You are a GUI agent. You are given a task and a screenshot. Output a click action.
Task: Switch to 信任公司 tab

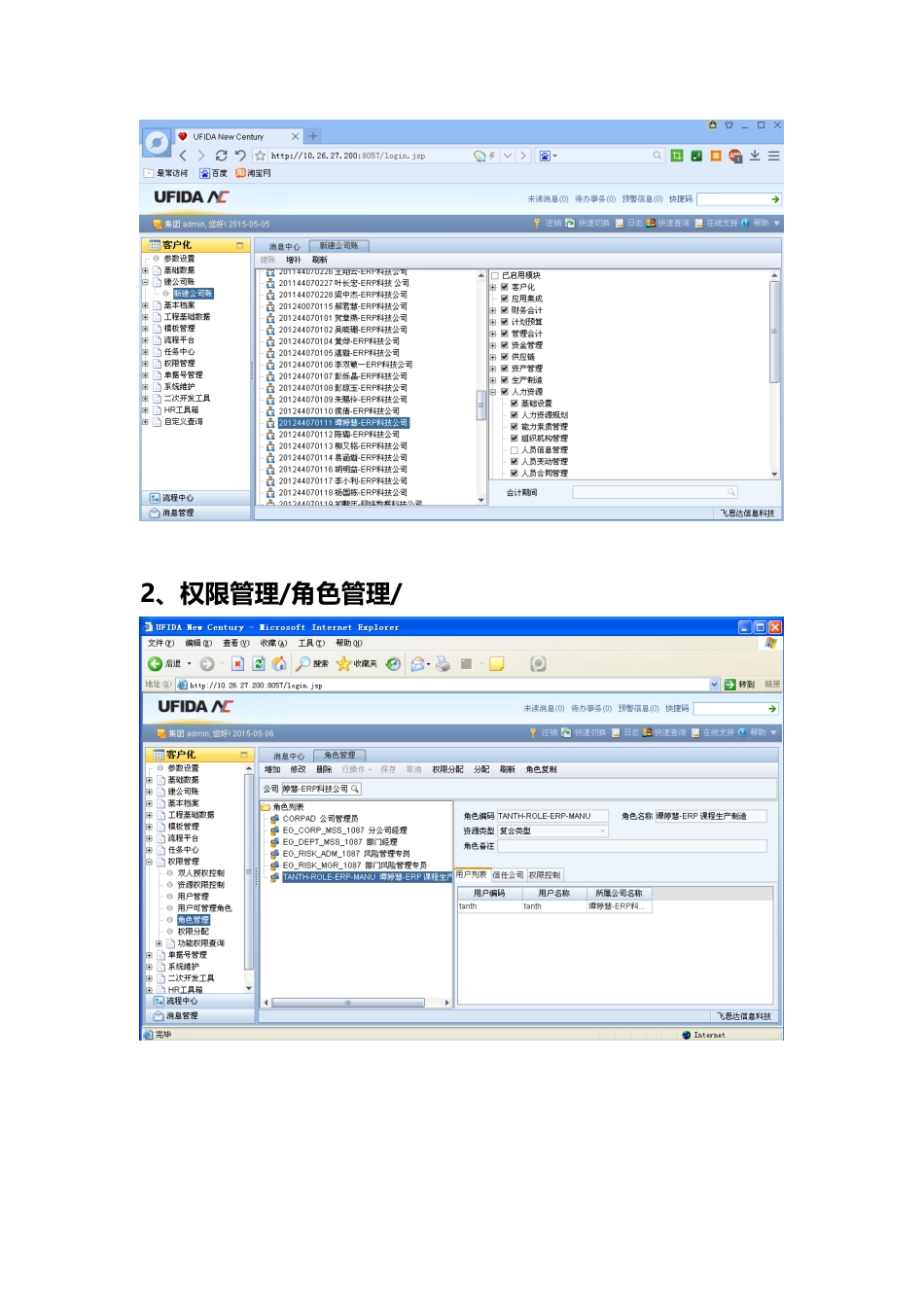coord(508,875)
